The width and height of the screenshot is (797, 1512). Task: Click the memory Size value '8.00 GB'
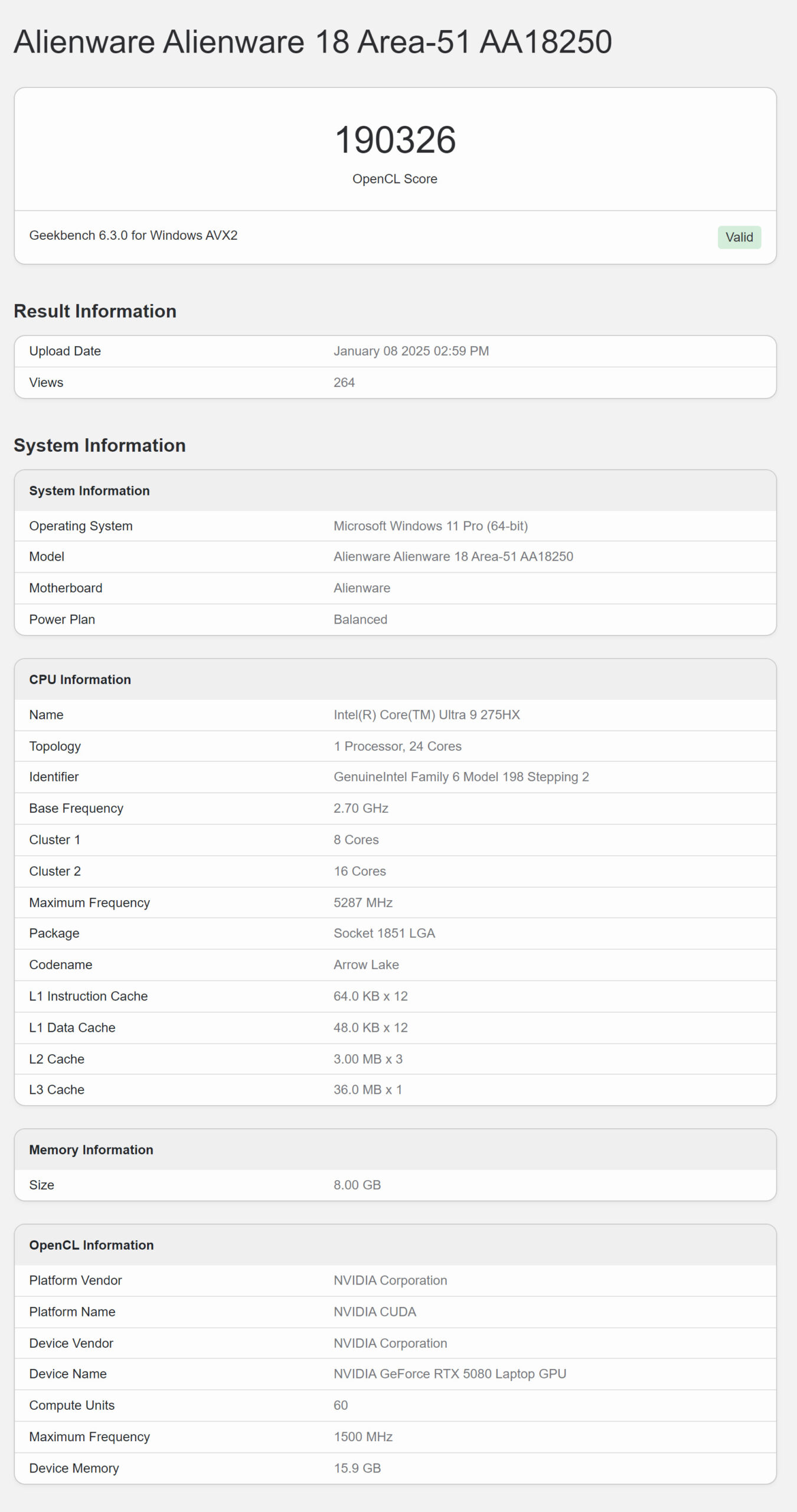[x=357, y=1185]
